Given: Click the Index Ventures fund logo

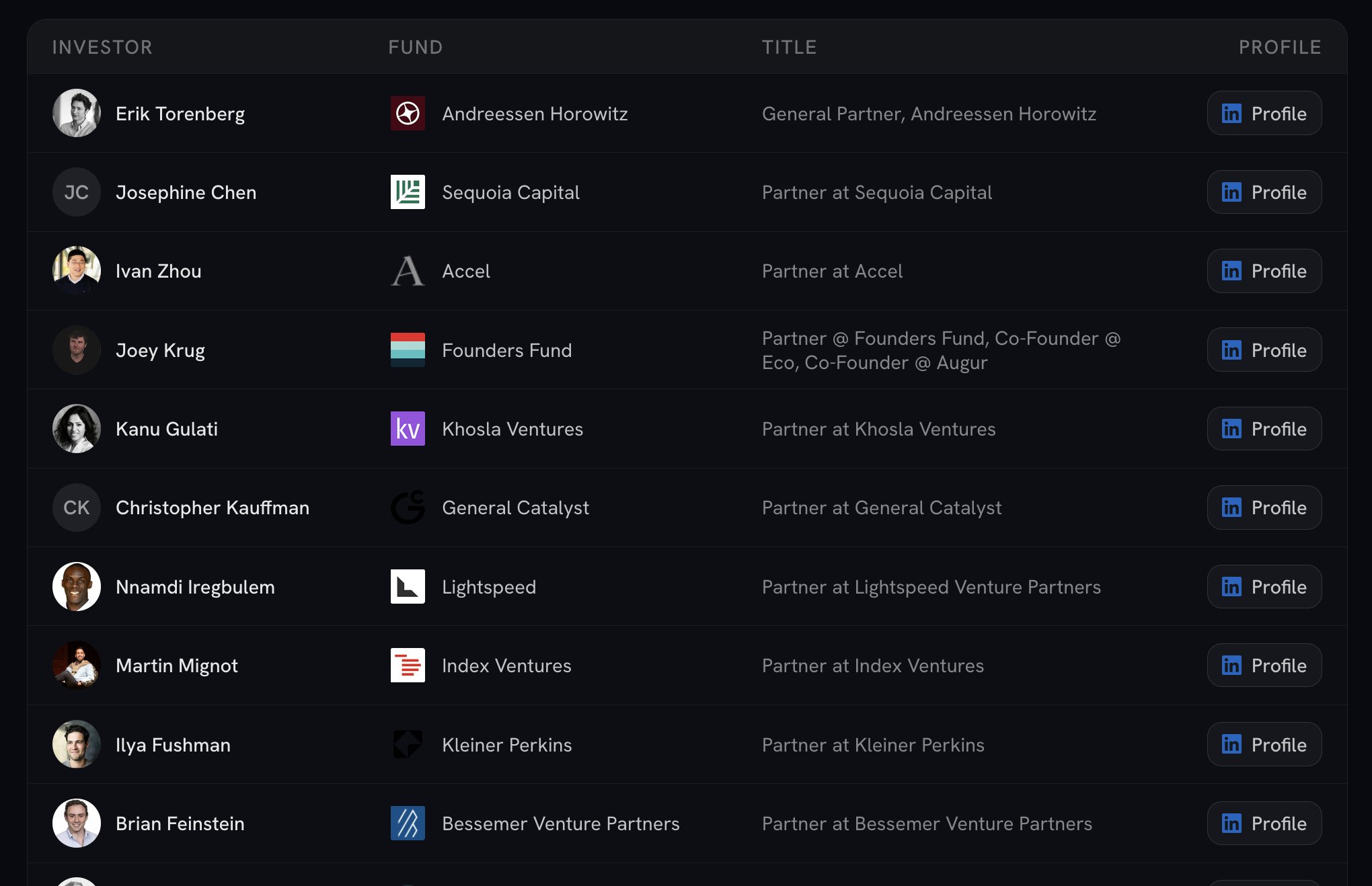Looking at the screenshot, I should (408, 666).
